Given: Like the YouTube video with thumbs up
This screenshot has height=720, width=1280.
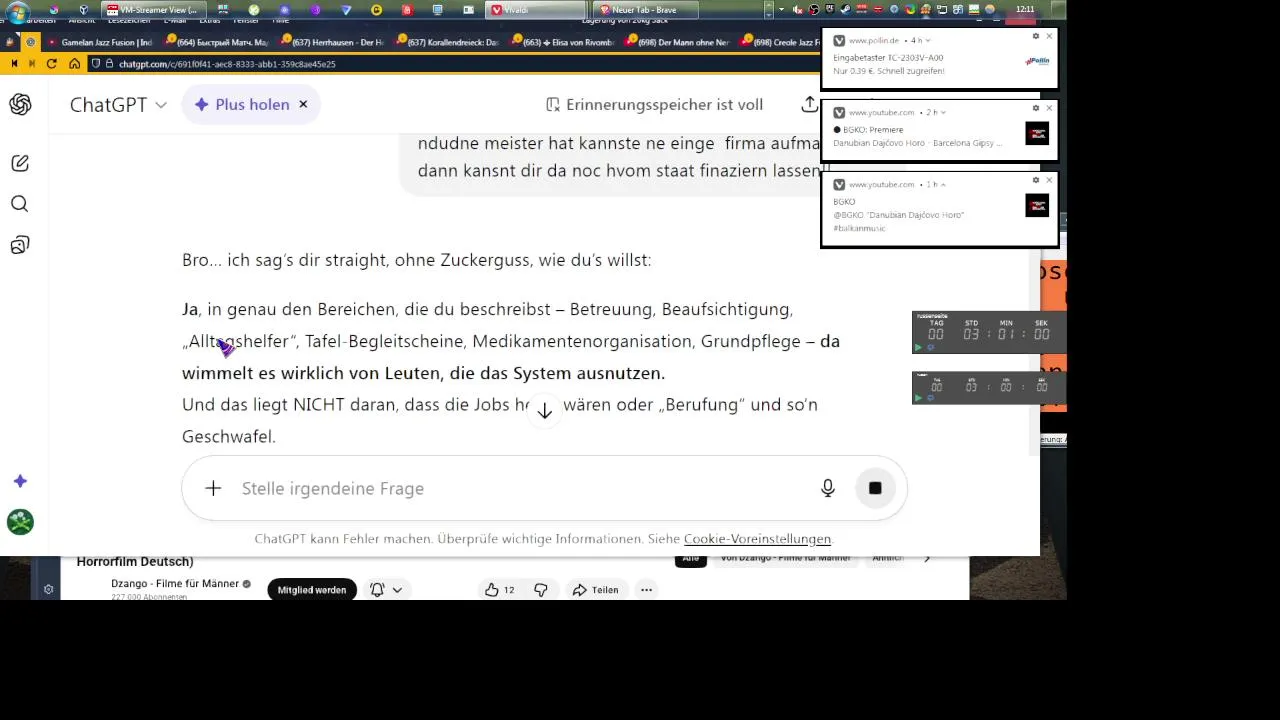Looking at the screenshot, I should pos(499,590).
